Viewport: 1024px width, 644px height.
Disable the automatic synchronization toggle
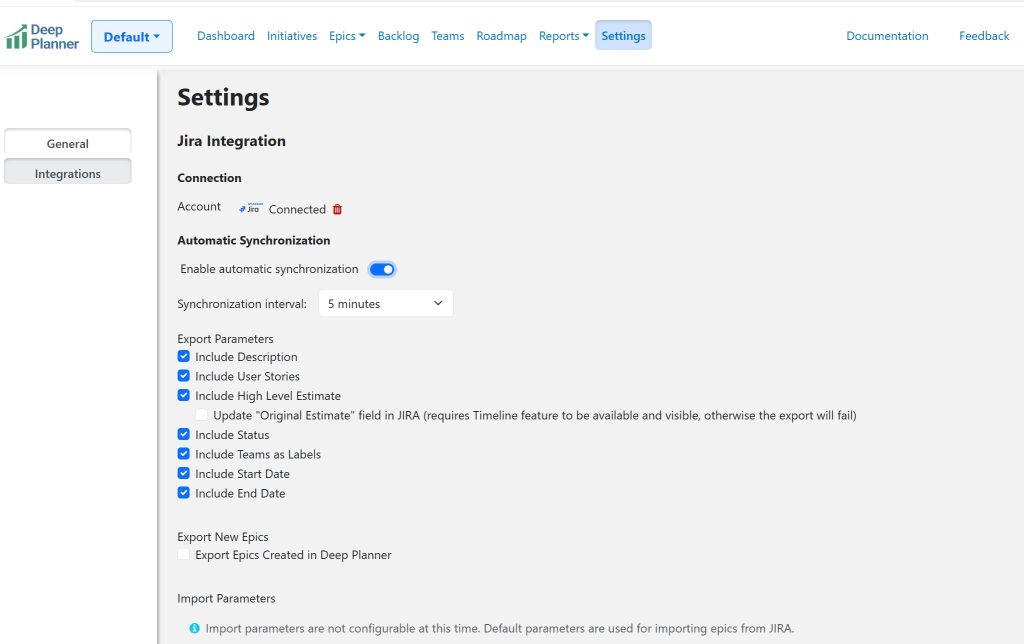(382, 269)
